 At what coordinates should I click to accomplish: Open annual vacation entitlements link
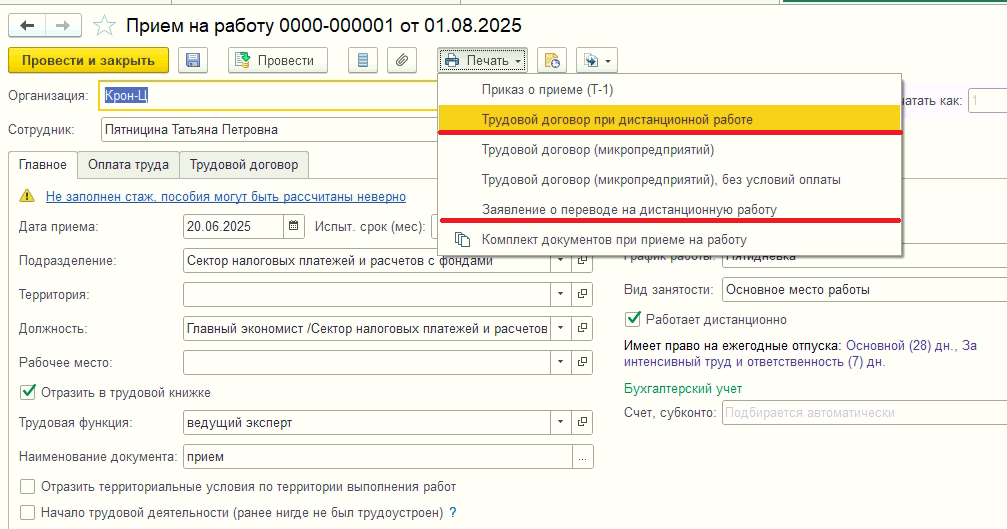(x=800, y=354)
